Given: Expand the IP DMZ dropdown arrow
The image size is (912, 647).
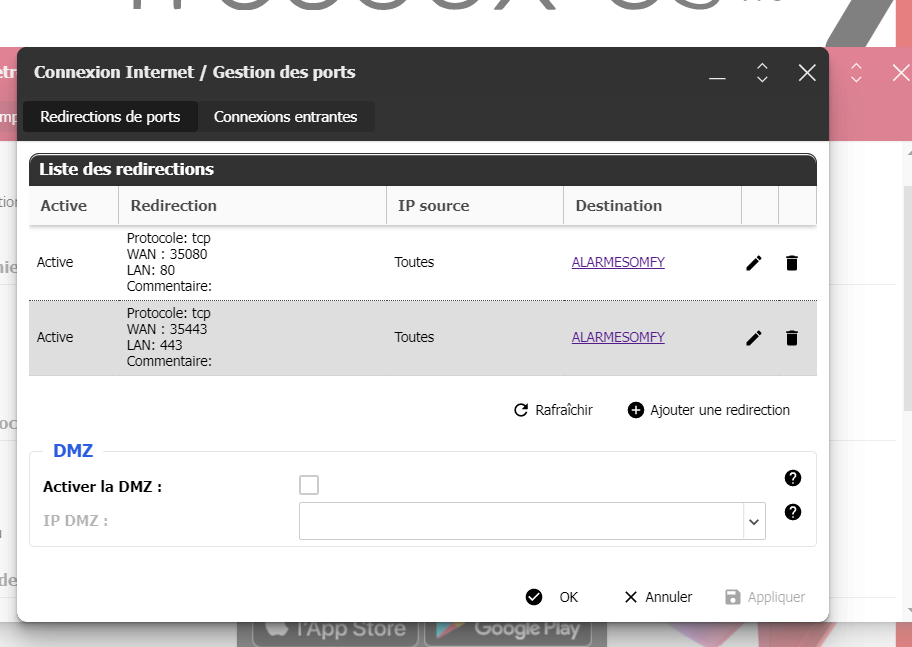Looking at the screenshot, I should [x=753, y=521].
